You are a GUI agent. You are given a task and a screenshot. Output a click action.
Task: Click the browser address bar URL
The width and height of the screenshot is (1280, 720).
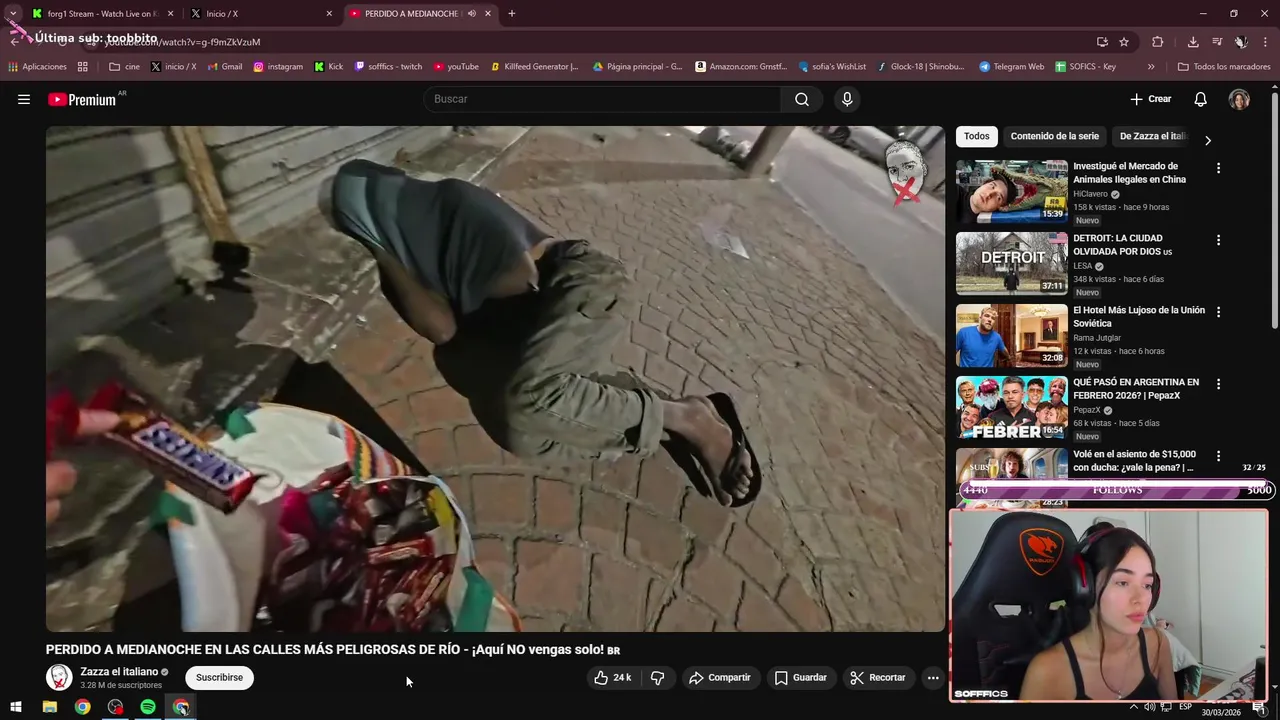183,42
